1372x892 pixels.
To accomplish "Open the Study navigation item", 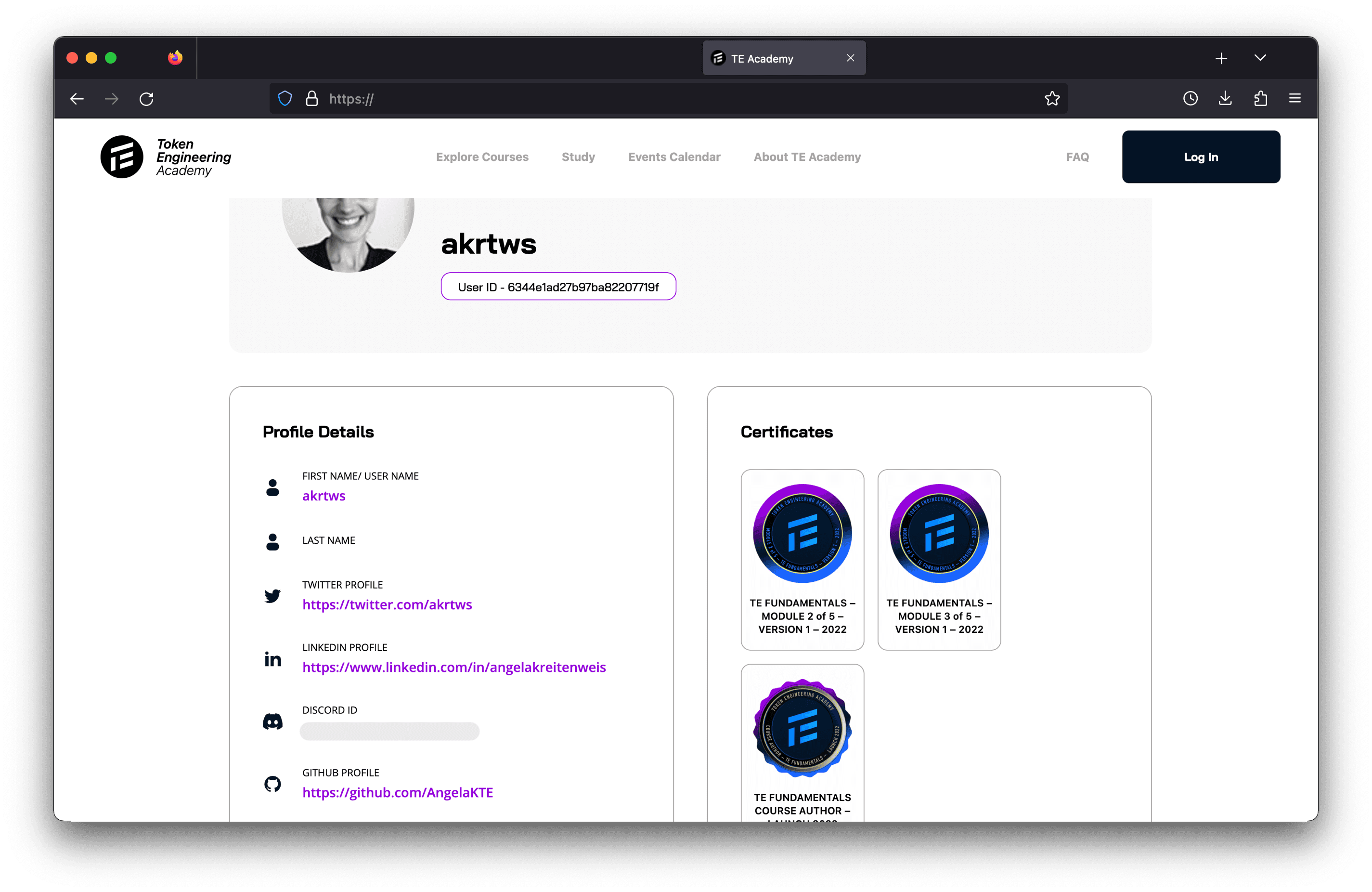I will point(578,157).
